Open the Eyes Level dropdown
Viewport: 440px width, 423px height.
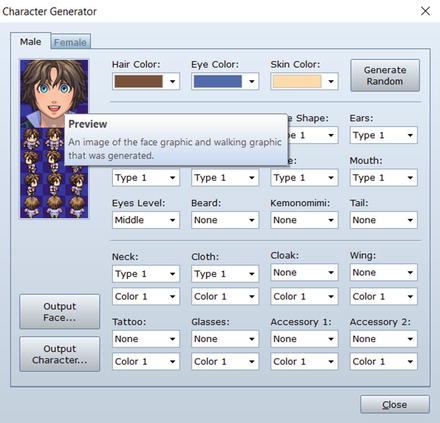pyautogui.click(x=146, y=220)
